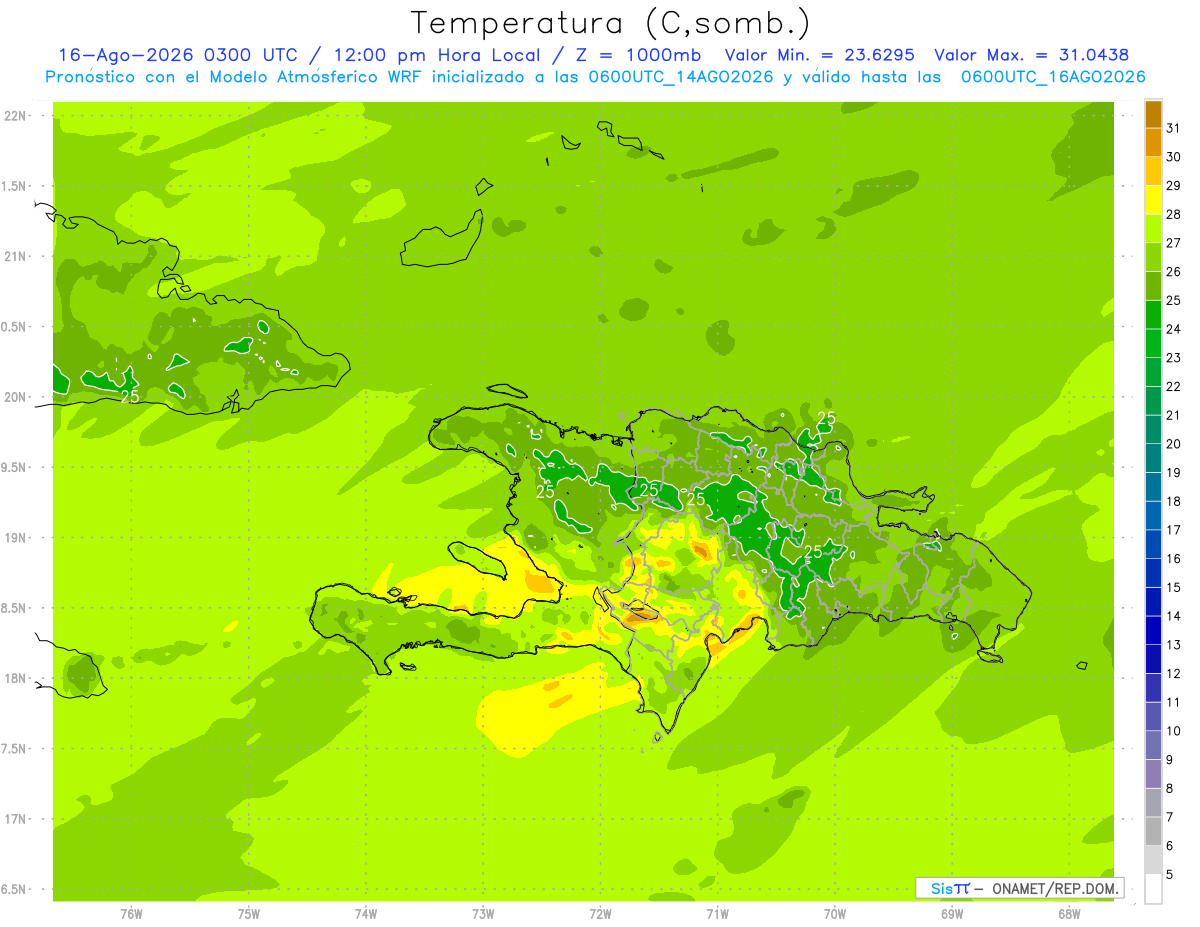
Task: Click the '25' contour label over Cuba
Action: tap(130, 397)
